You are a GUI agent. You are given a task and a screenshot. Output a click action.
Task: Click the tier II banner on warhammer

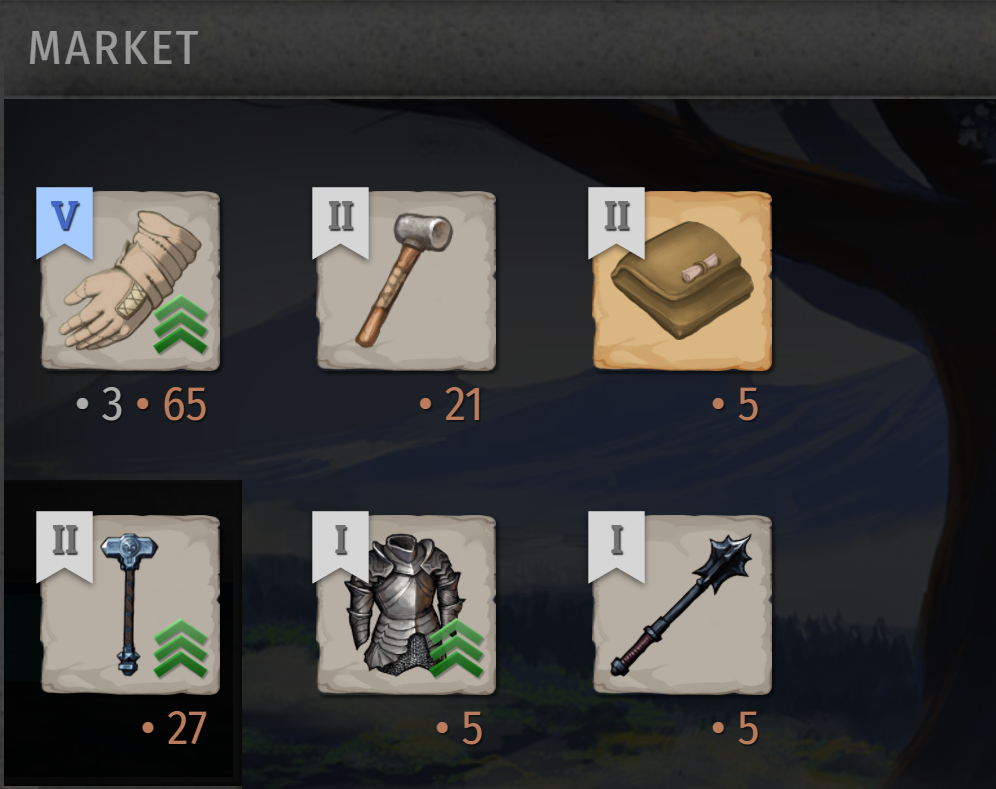pyautogui.click(x=65, y=546)
